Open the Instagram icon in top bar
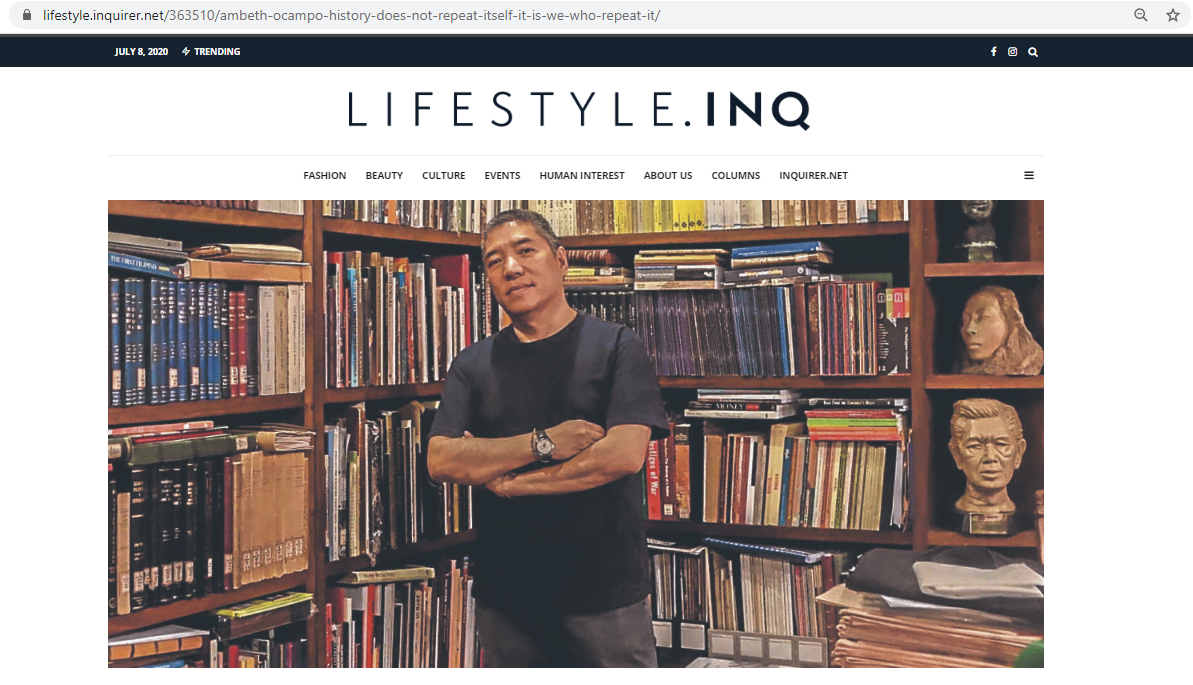1193x685 pixels. coord(1013,52)
